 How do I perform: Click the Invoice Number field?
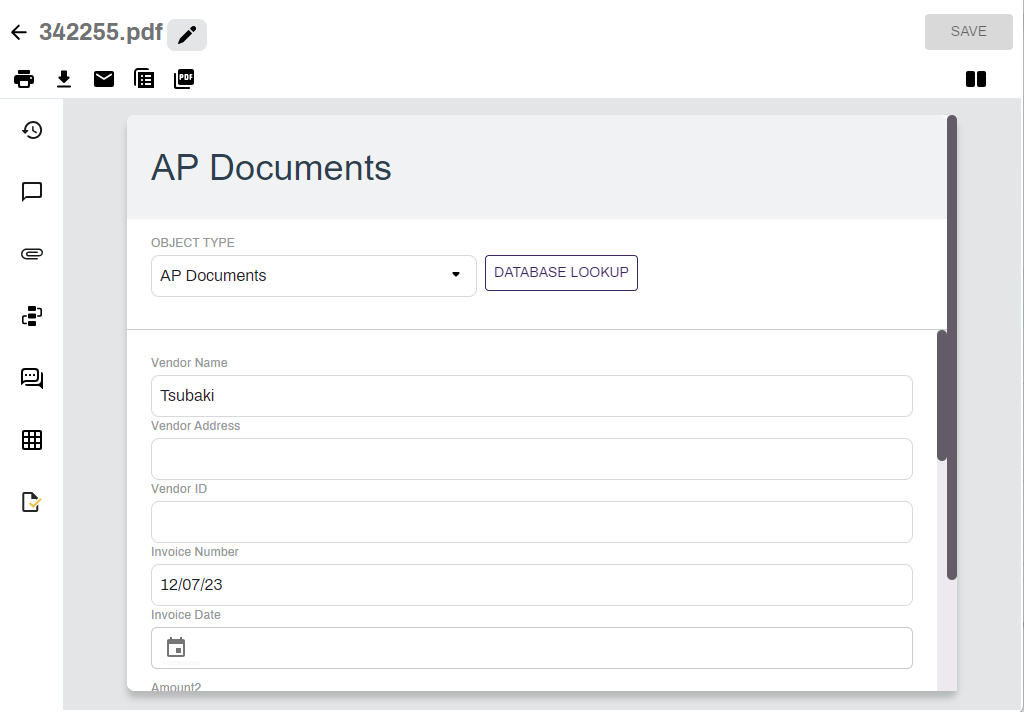click(532, 585)
